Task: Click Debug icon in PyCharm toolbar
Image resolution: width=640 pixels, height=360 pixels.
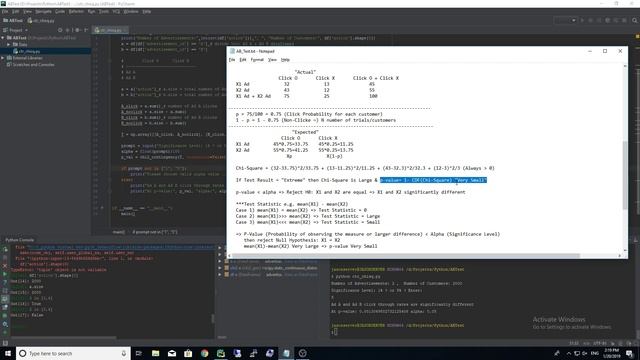Action: (x=591, y=20)
